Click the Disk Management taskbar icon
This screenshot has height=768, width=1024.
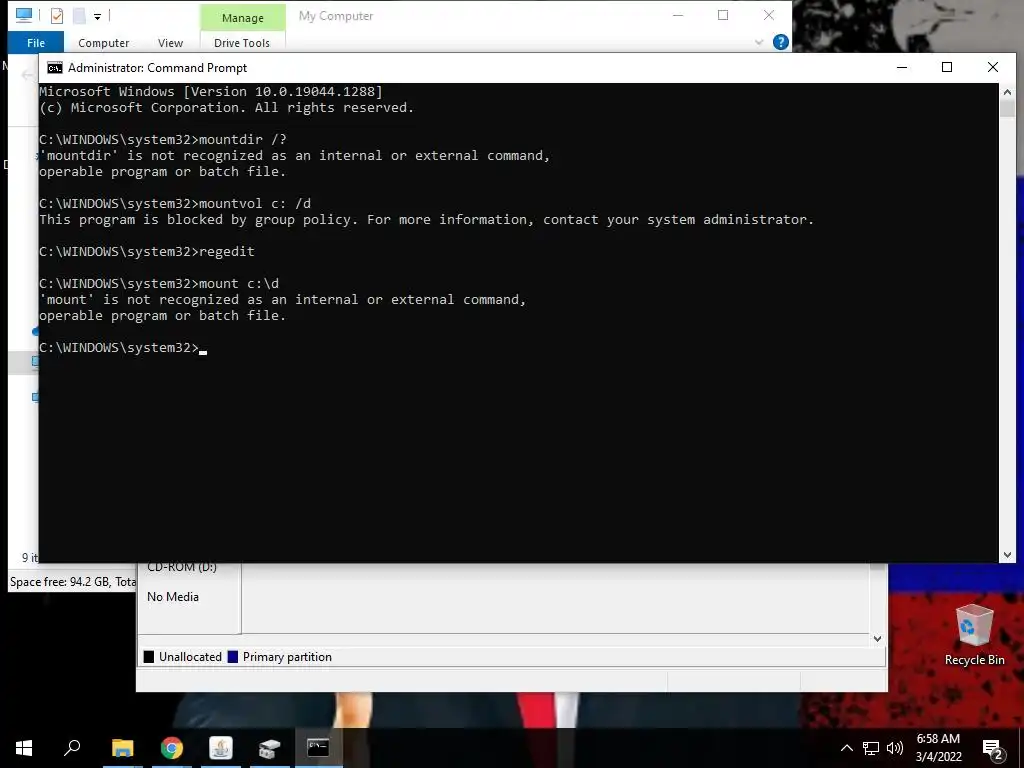pyautogui.click(x=269, y=748)
